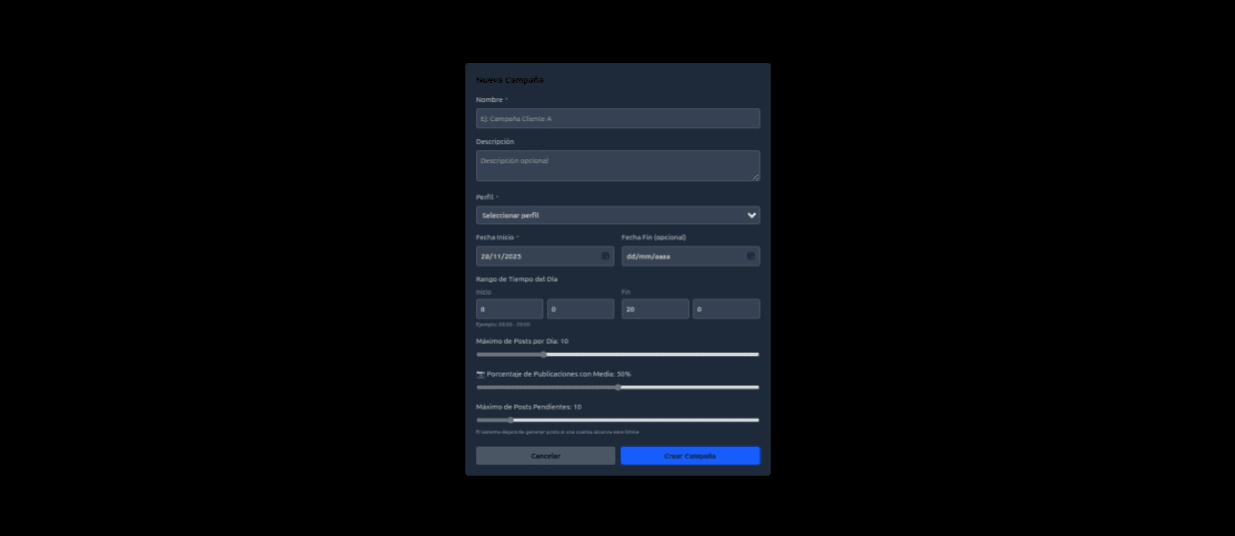Click the Fin hour field showing 20

click(655, 309)
